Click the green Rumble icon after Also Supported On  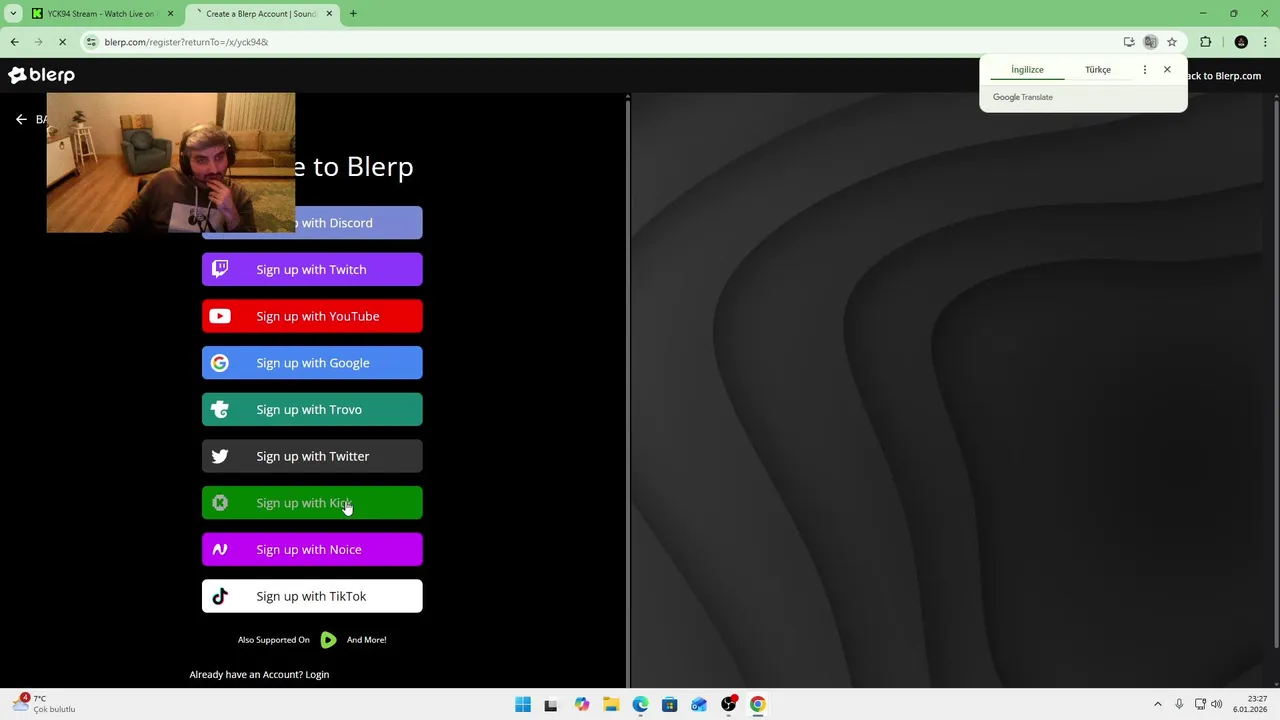coord(328,640)
